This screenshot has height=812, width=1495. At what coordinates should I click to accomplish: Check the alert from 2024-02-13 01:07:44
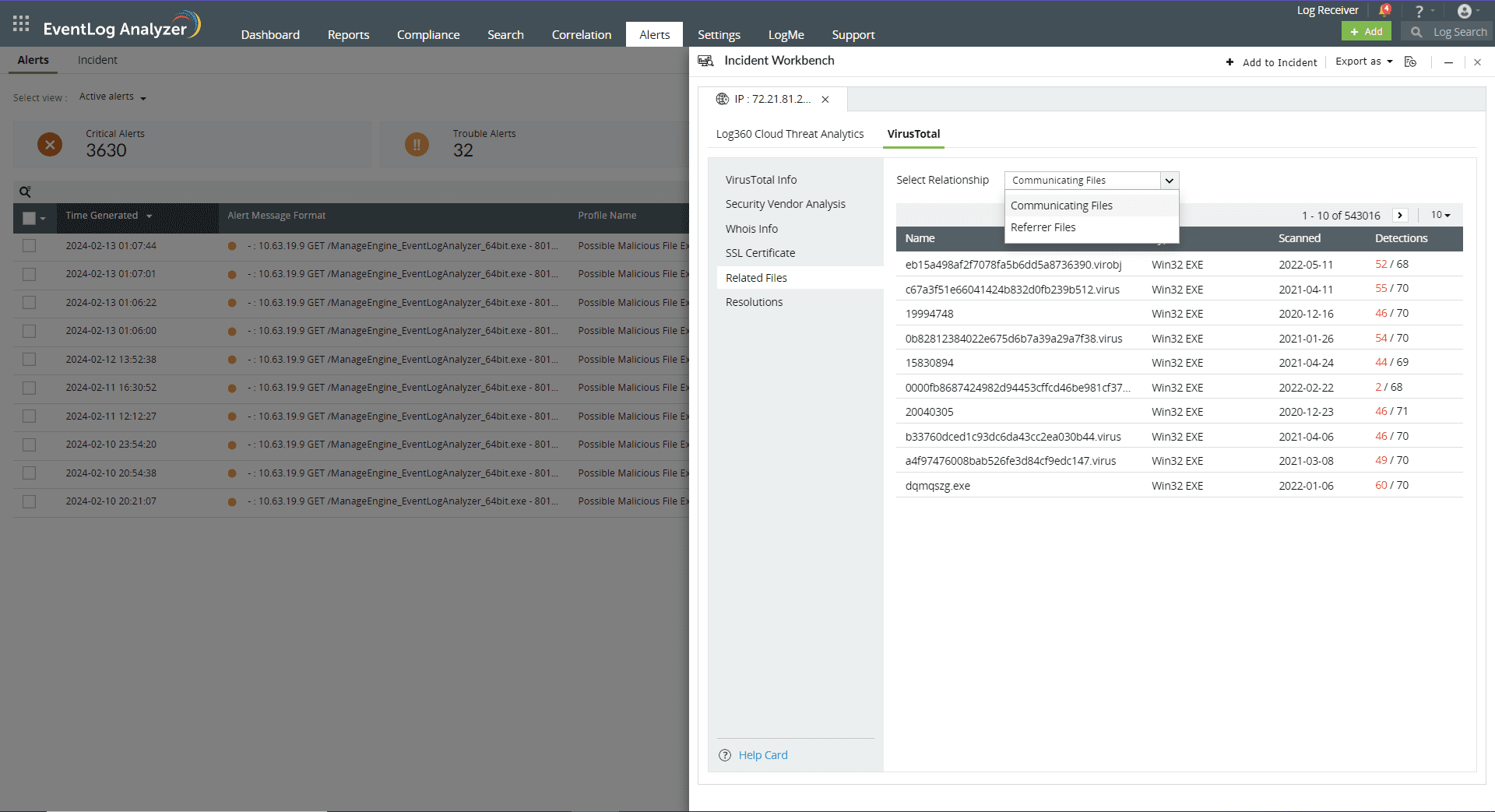29,245
